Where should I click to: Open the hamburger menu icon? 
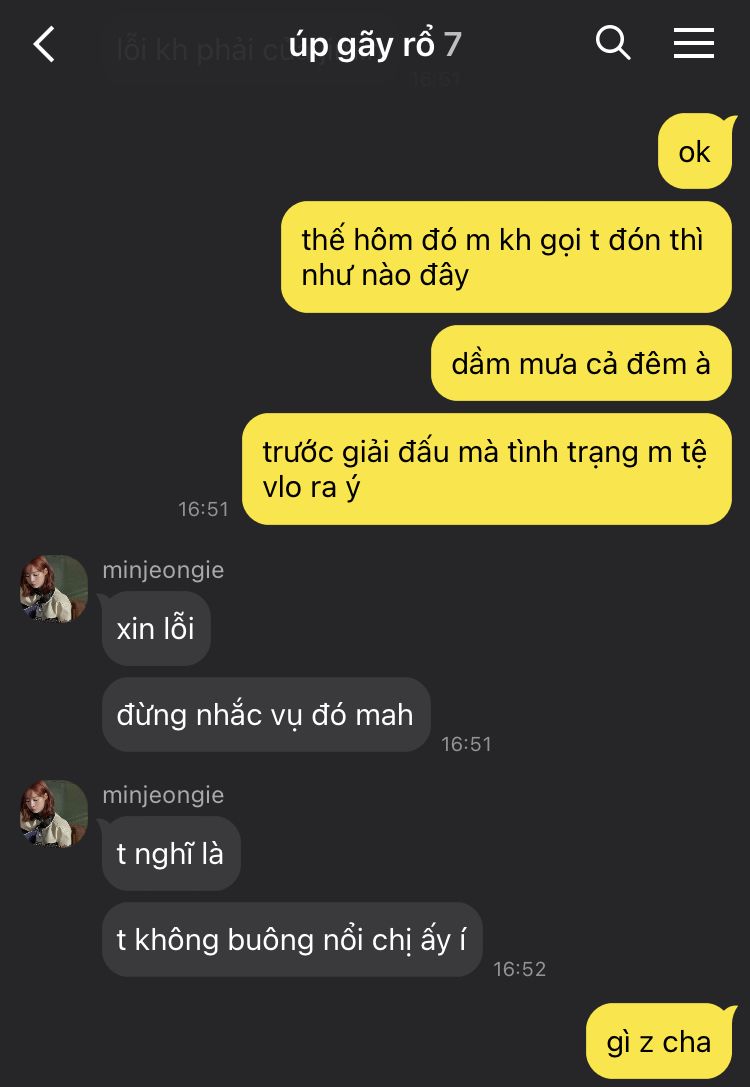coord(693,43)
